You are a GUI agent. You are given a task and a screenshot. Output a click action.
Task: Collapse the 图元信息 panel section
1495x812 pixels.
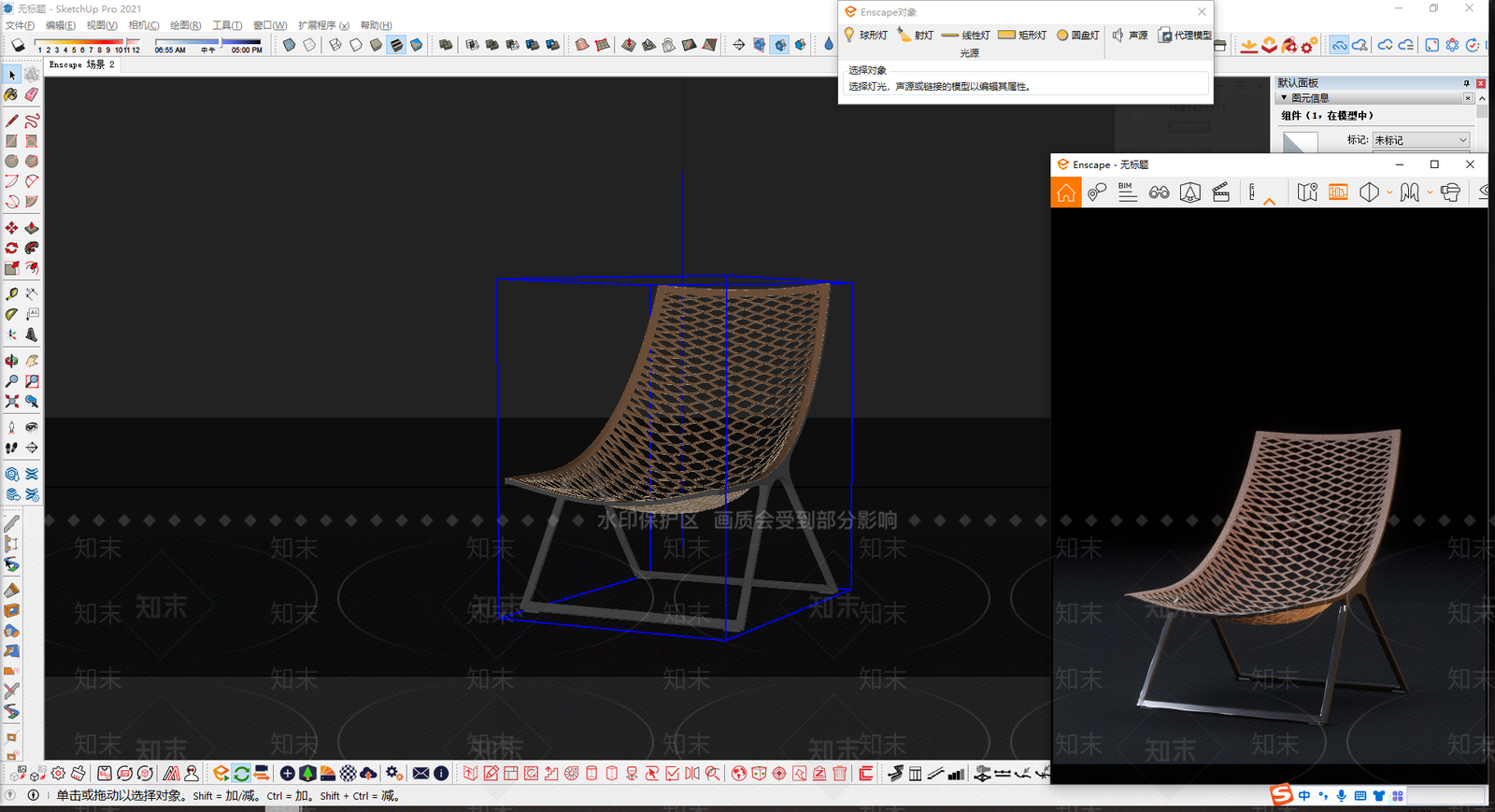tap(1284, 98)
